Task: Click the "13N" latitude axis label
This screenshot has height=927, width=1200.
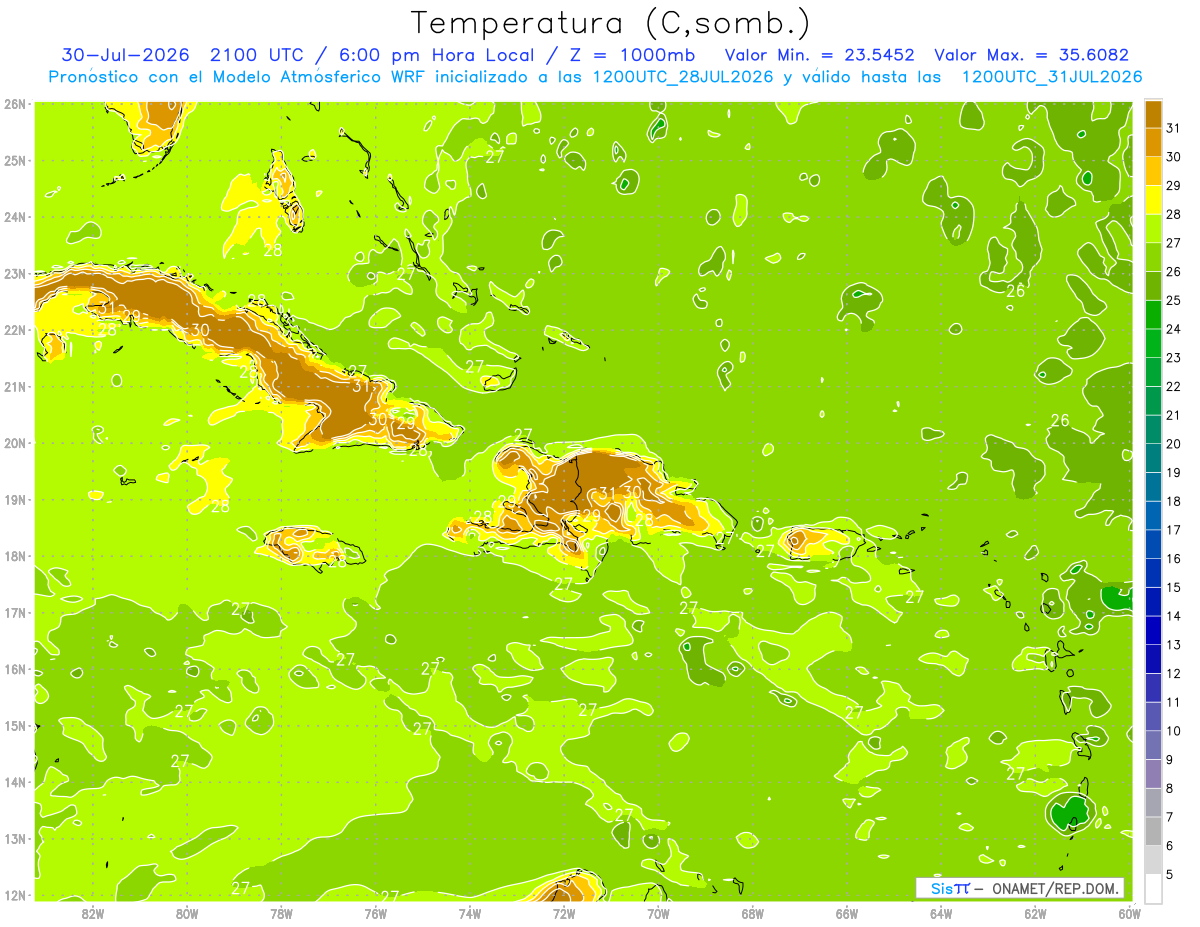Action: click(x=14, y=838)
